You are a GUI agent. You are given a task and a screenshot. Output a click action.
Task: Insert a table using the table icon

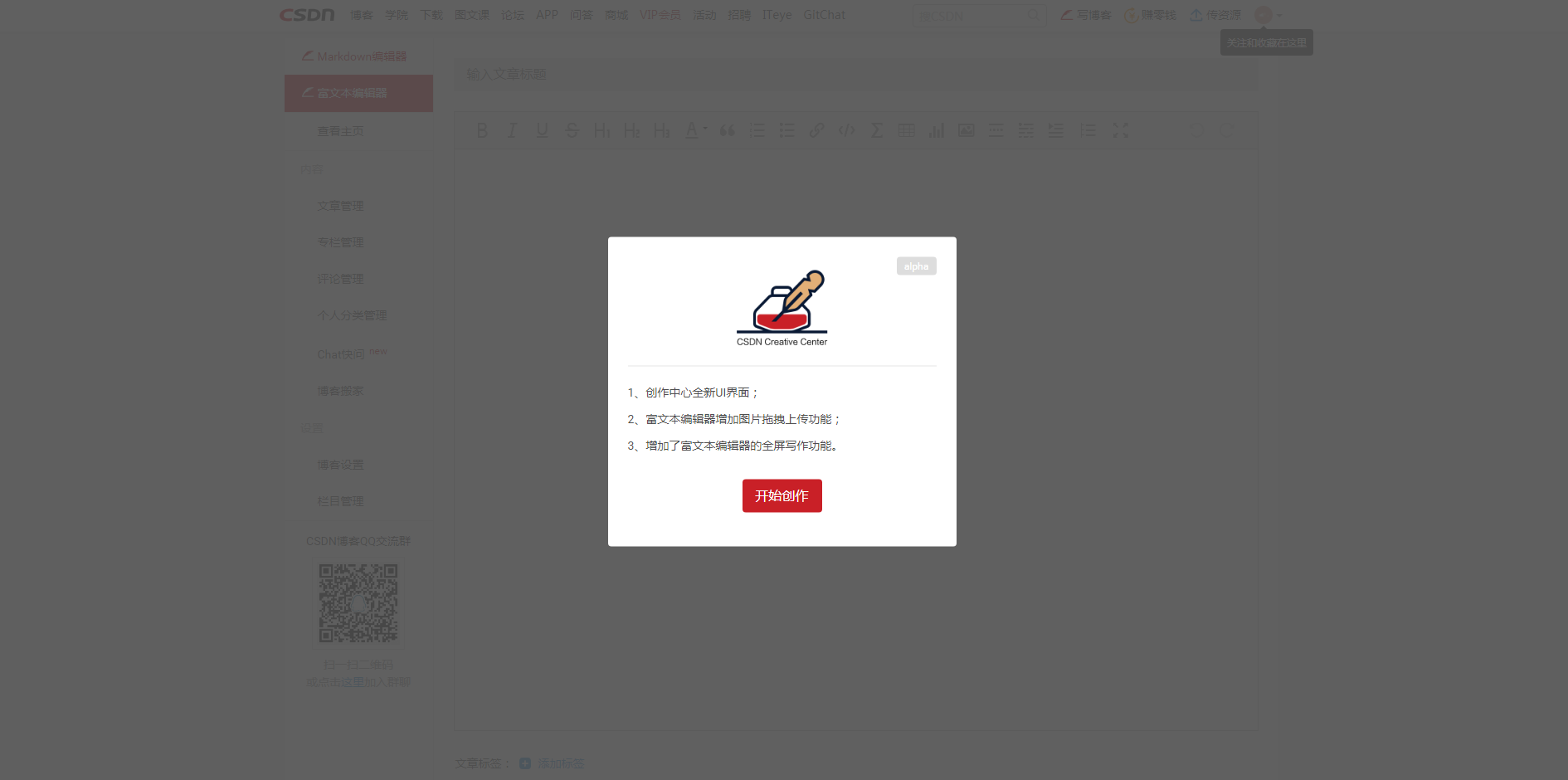[906, 130]
